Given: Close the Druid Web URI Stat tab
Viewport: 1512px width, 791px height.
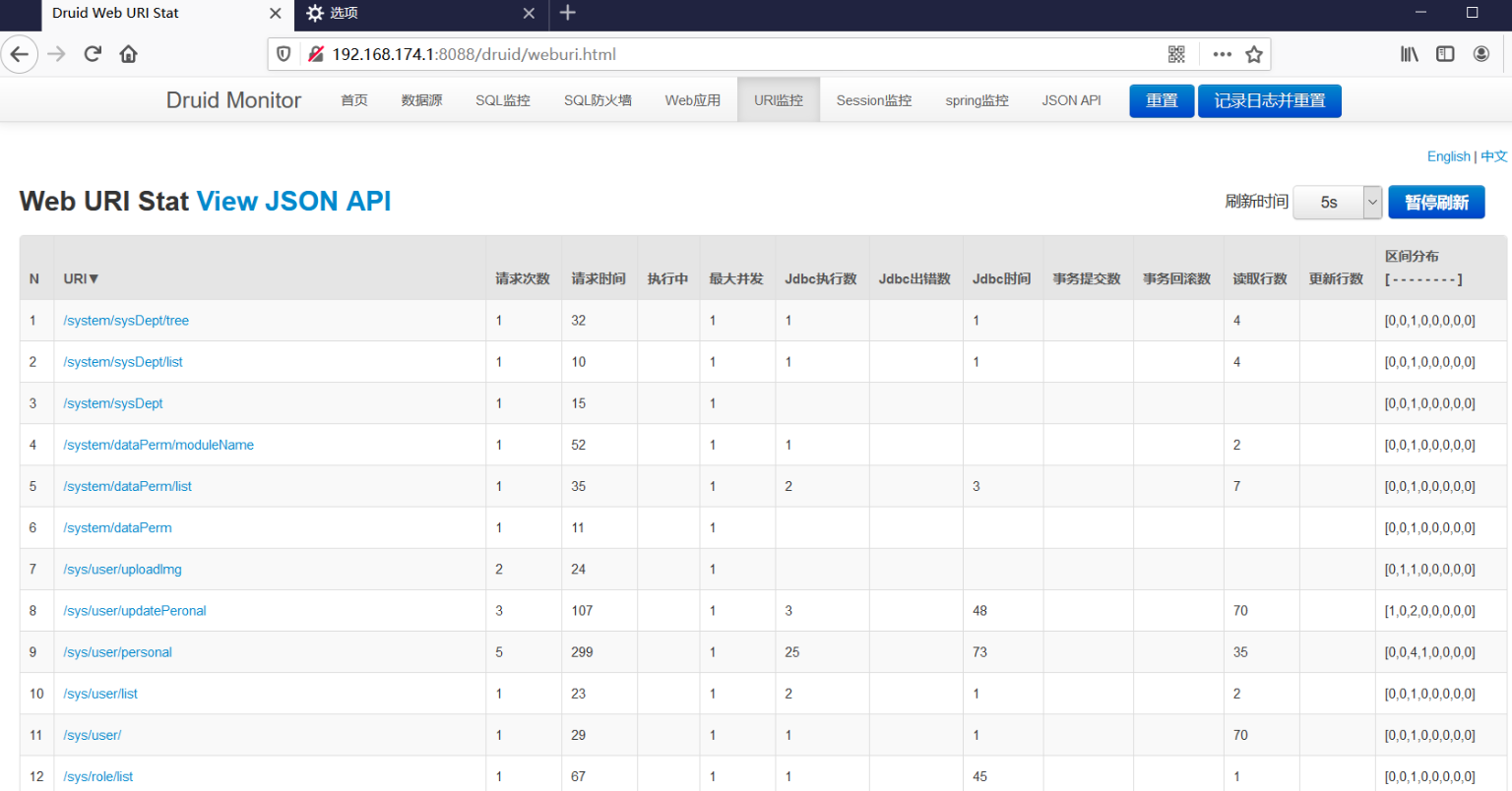Looking at the screenshot, I should (x=275, y=13).
